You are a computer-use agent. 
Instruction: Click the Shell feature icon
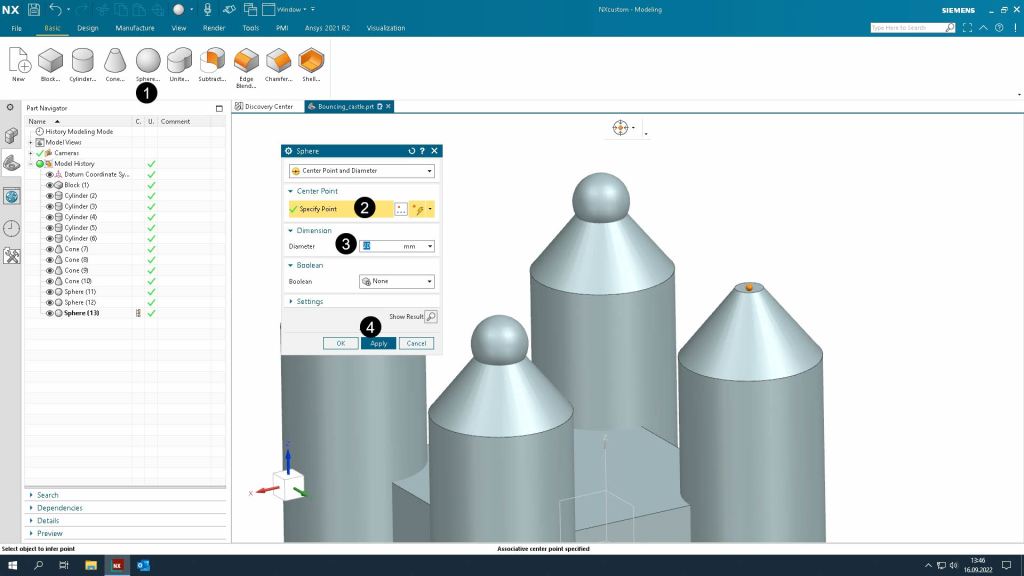tap(311, 60)
